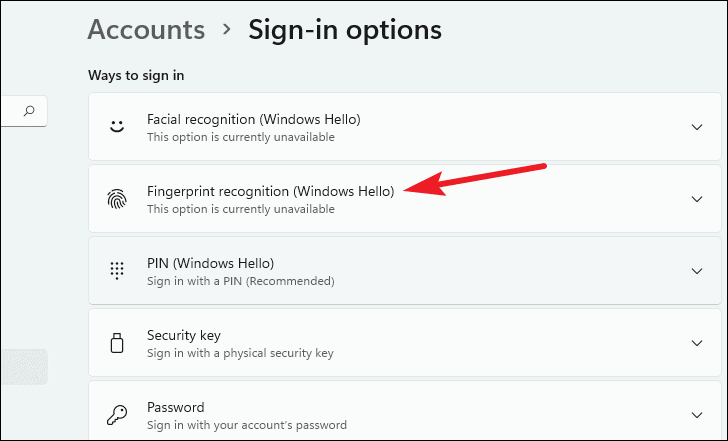Expand PIN (Windows Hello) chevron

697,271
